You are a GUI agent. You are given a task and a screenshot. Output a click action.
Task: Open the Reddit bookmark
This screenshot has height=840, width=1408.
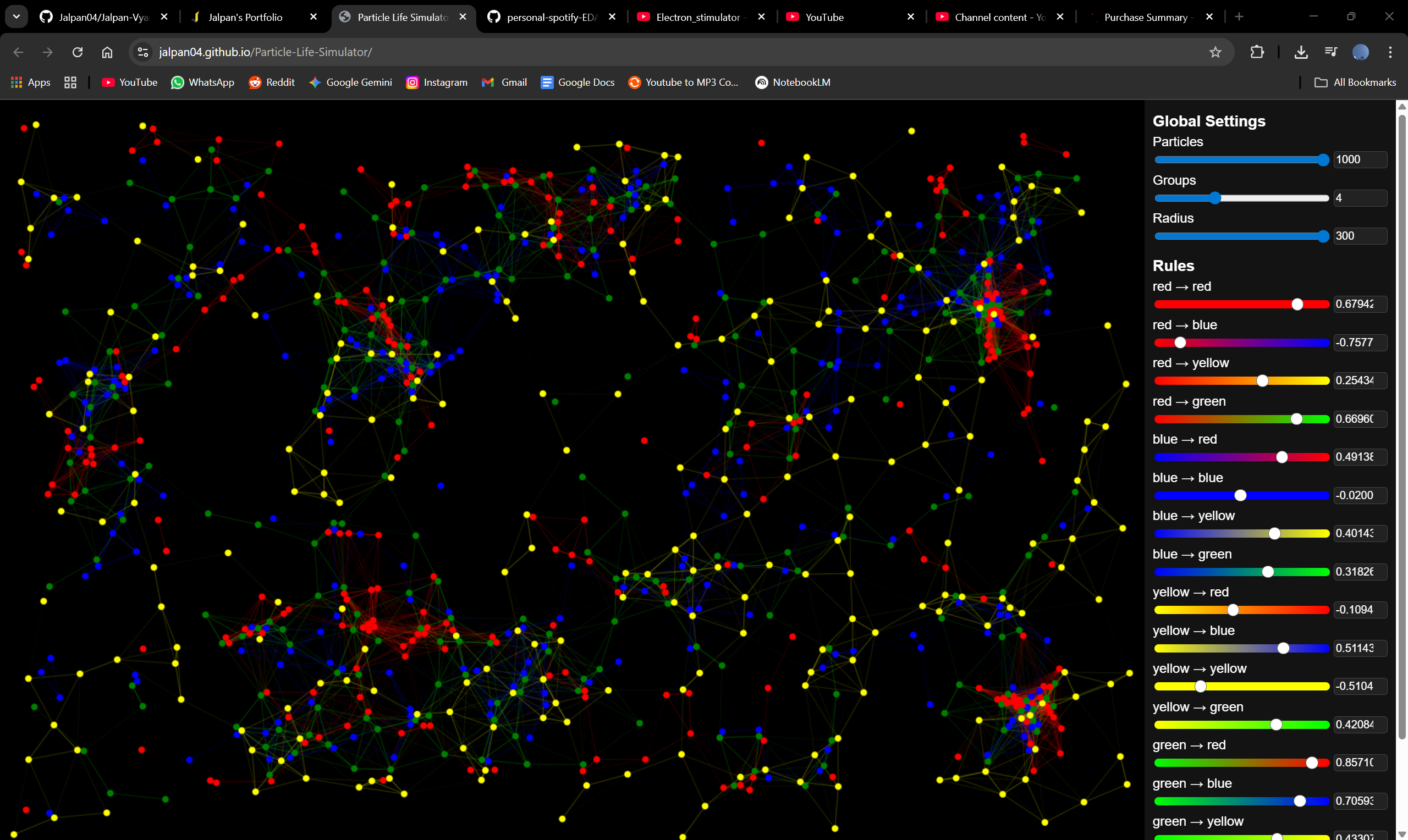[x=272, y=82]
